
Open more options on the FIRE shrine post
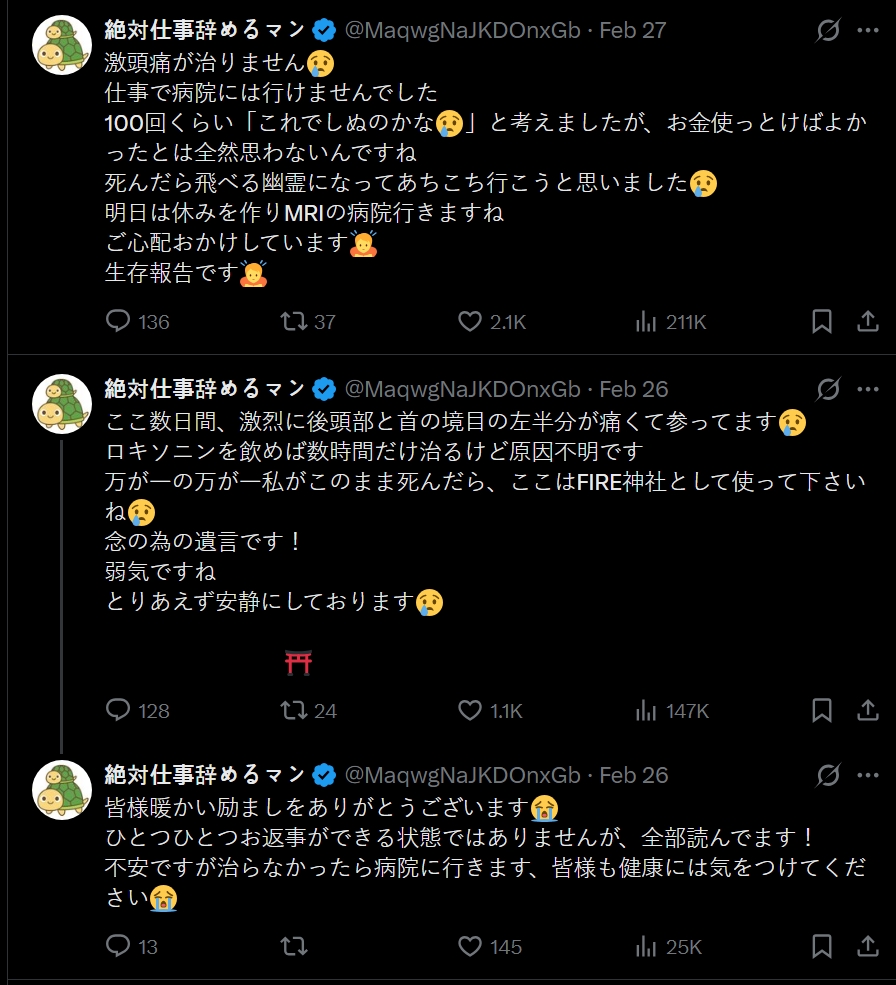(868, 389)
